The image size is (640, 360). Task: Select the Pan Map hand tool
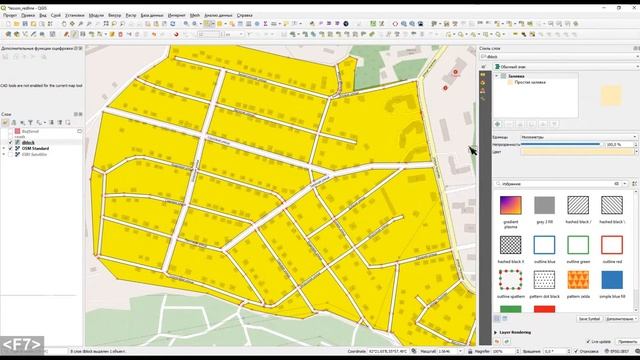(x=64, y=24)
